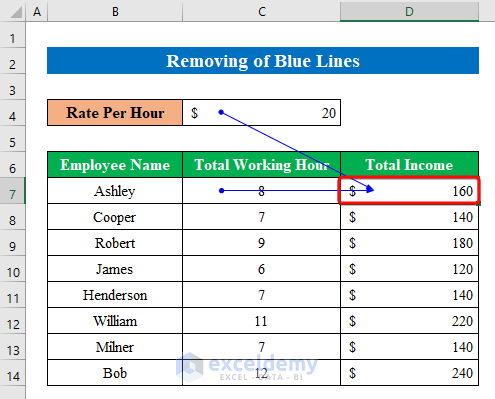Select row 4 header
This screenshot has width=495, height=399.
click(12, 113)
